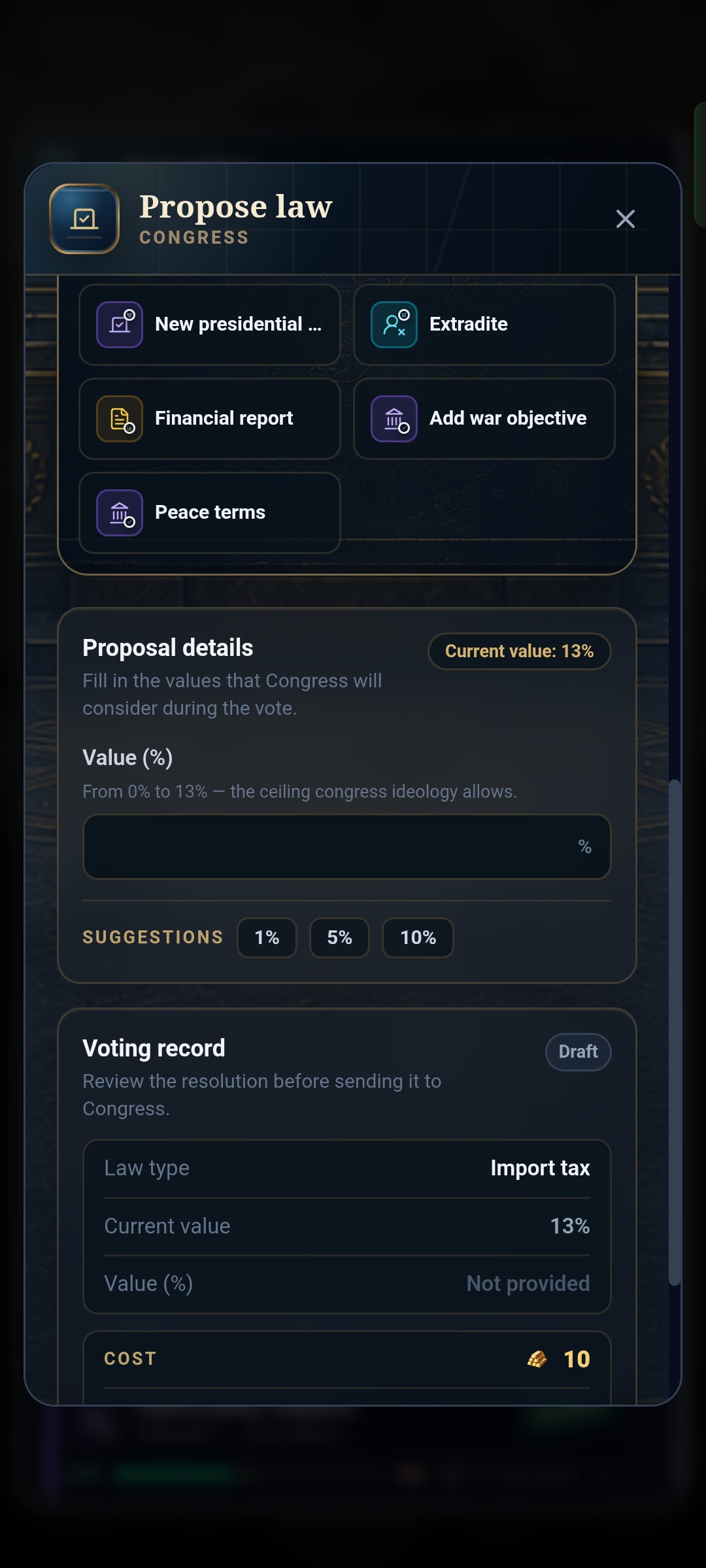706x1568 pixels.
Task: Apply the 1% suggestion chip
Action: click(x=267, y=938)
